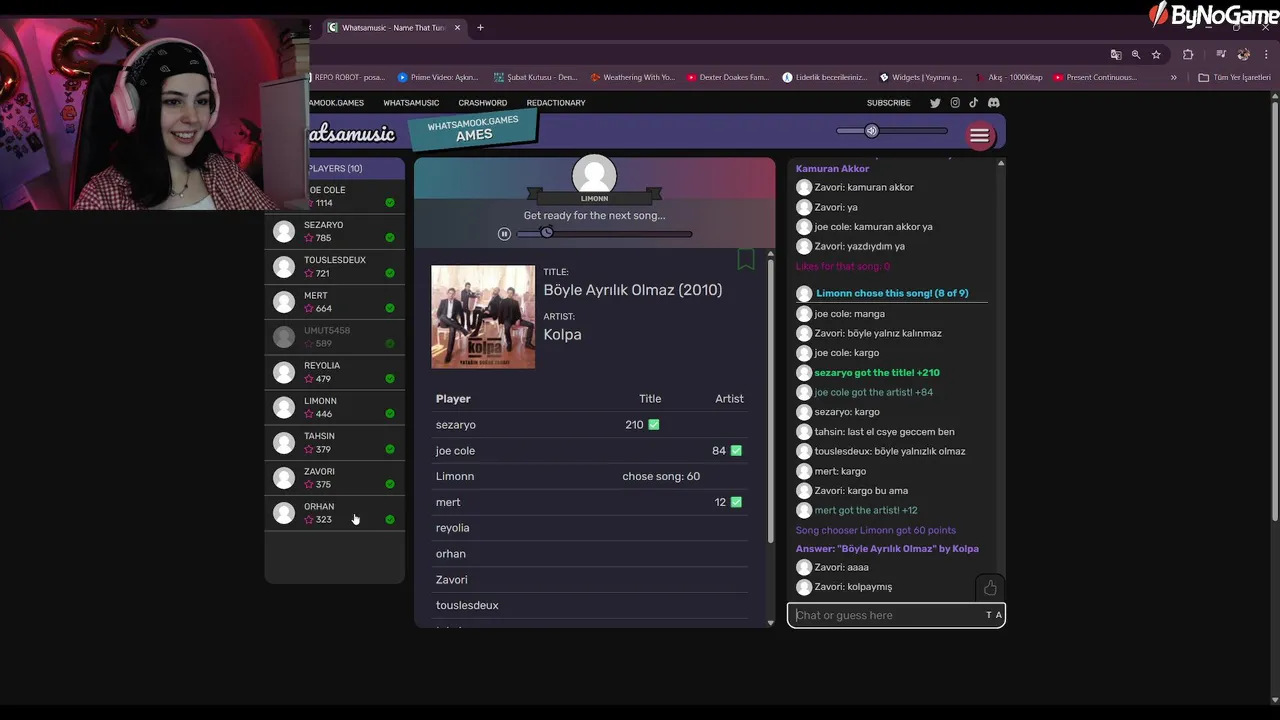Open the hamburger menu button
The width and height of the screenshot is (1280, 720).
click(x=979, y=135)
